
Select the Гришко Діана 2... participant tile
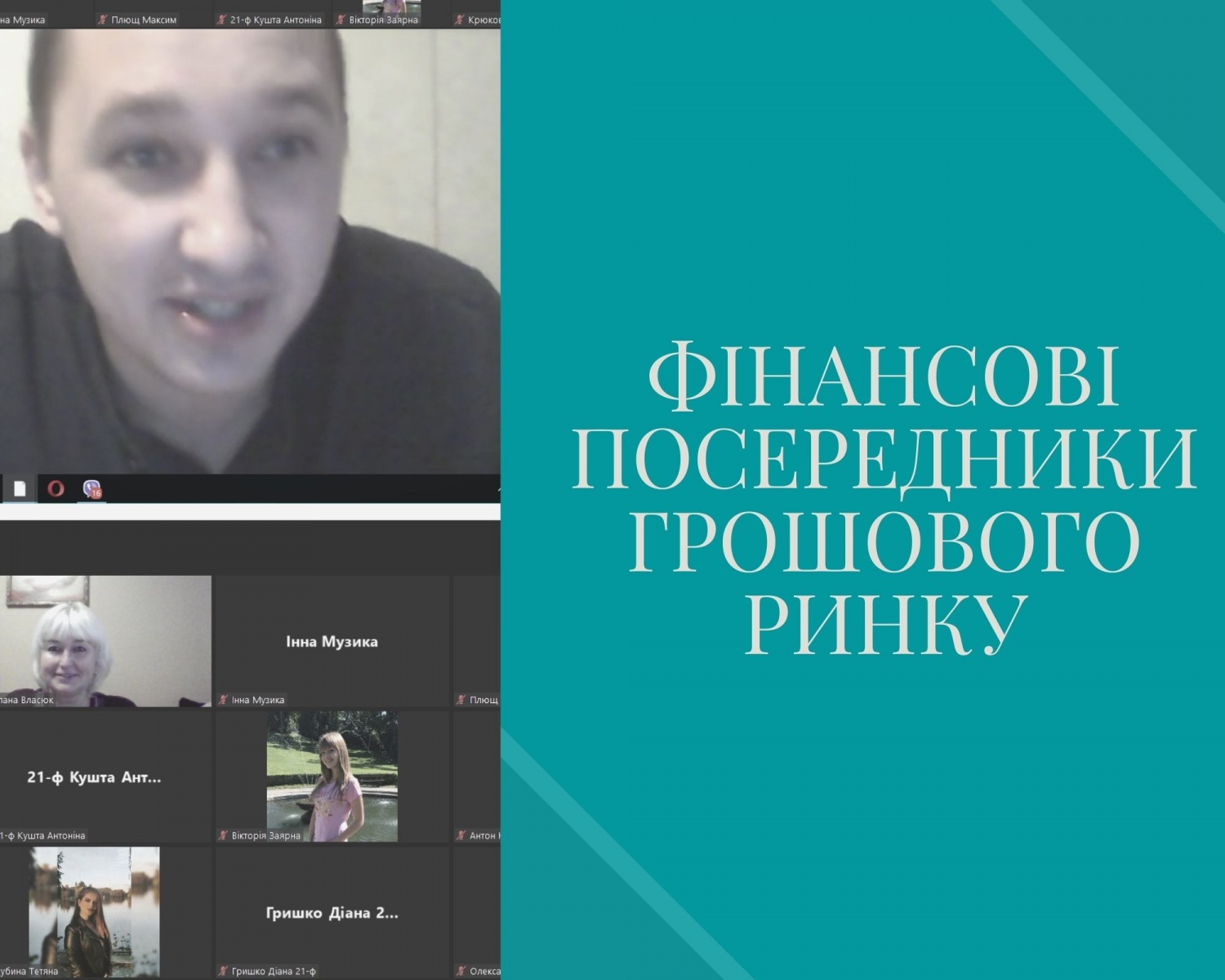[x=332, y=912]
